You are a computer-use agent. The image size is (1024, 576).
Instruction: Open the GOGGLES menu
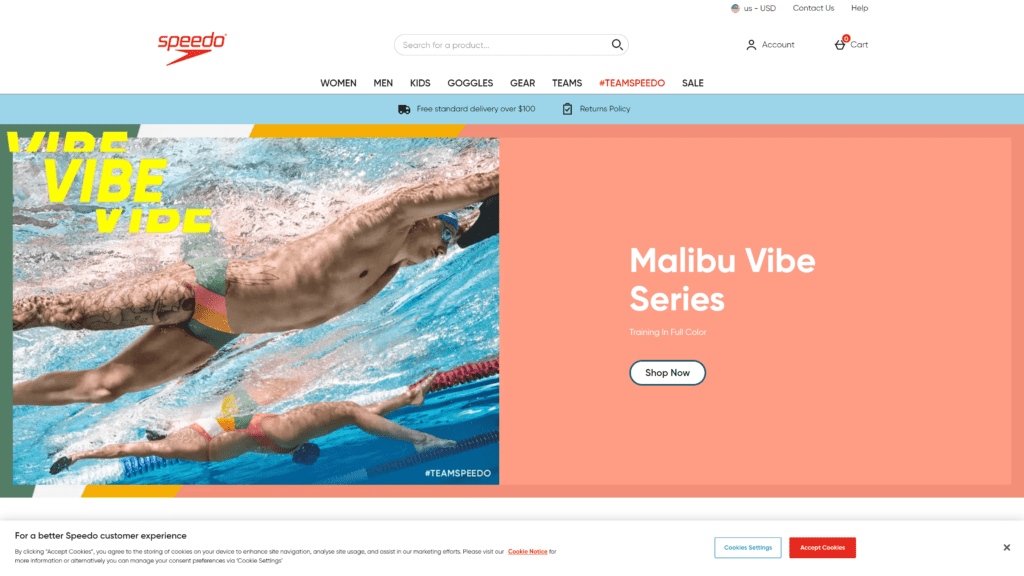[470, 83]
